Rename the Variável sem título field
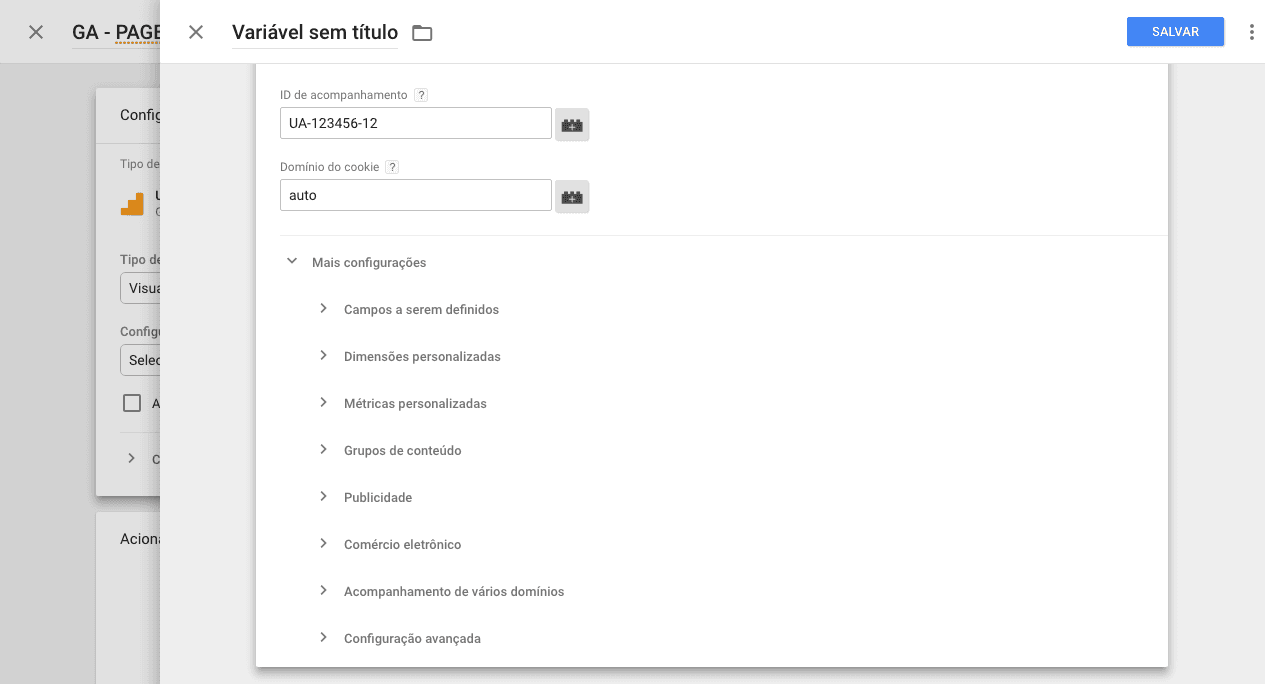Screen dimensions: 1265x684 tap(314, 32)
